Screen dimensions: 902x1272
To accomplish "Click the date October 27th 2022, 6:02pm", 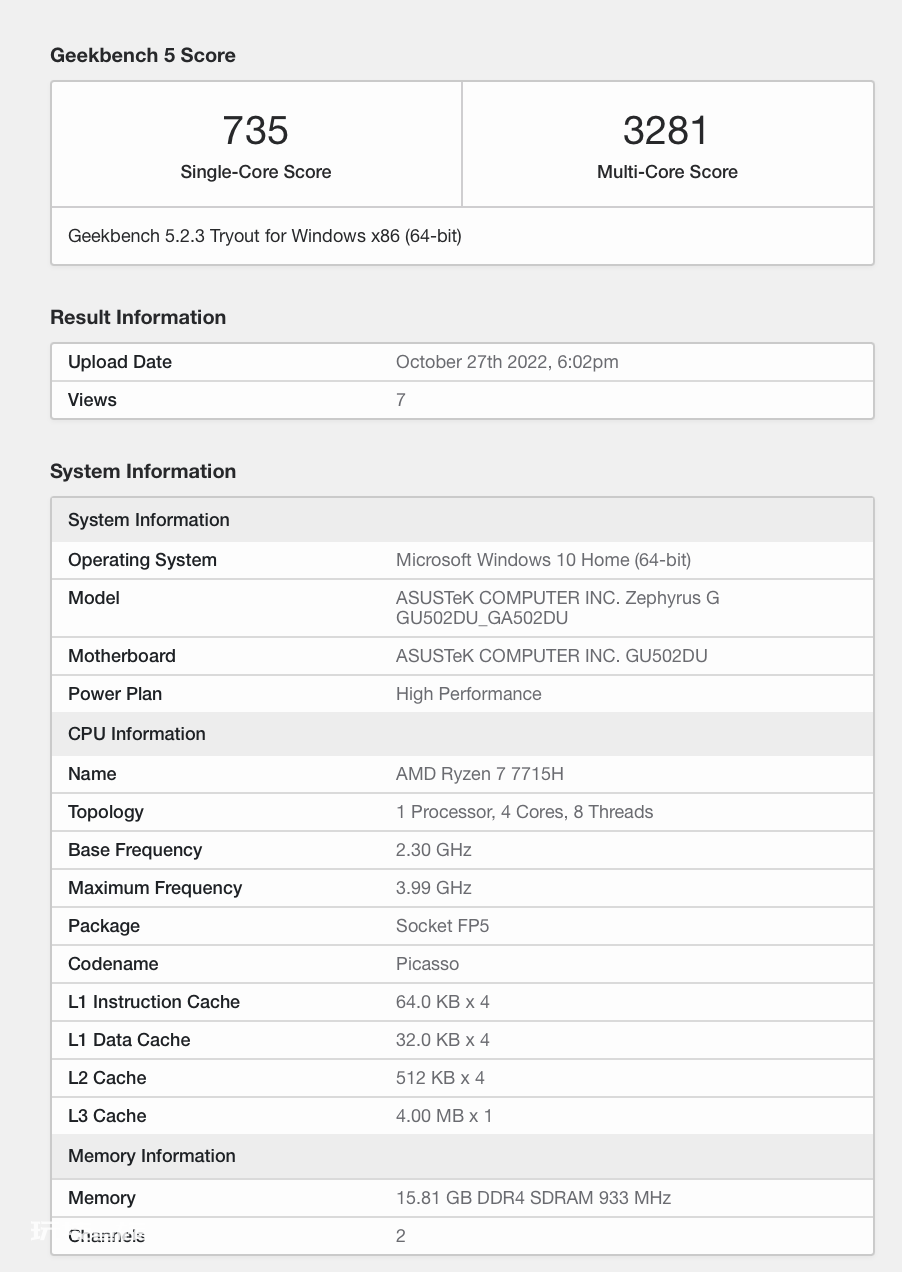I will [507, 362].
